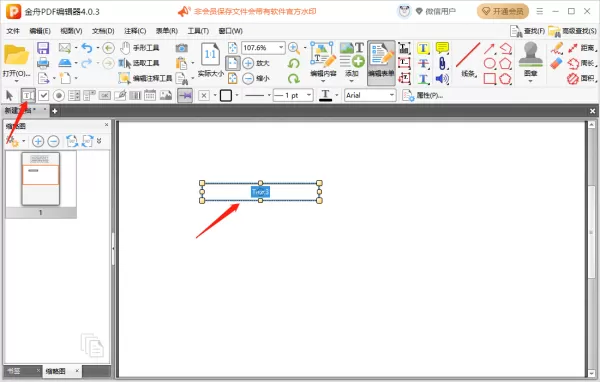Click the fill color swatch with X
Screen dimensions: 600x382
pyautogui.click(x=204, y=95)
